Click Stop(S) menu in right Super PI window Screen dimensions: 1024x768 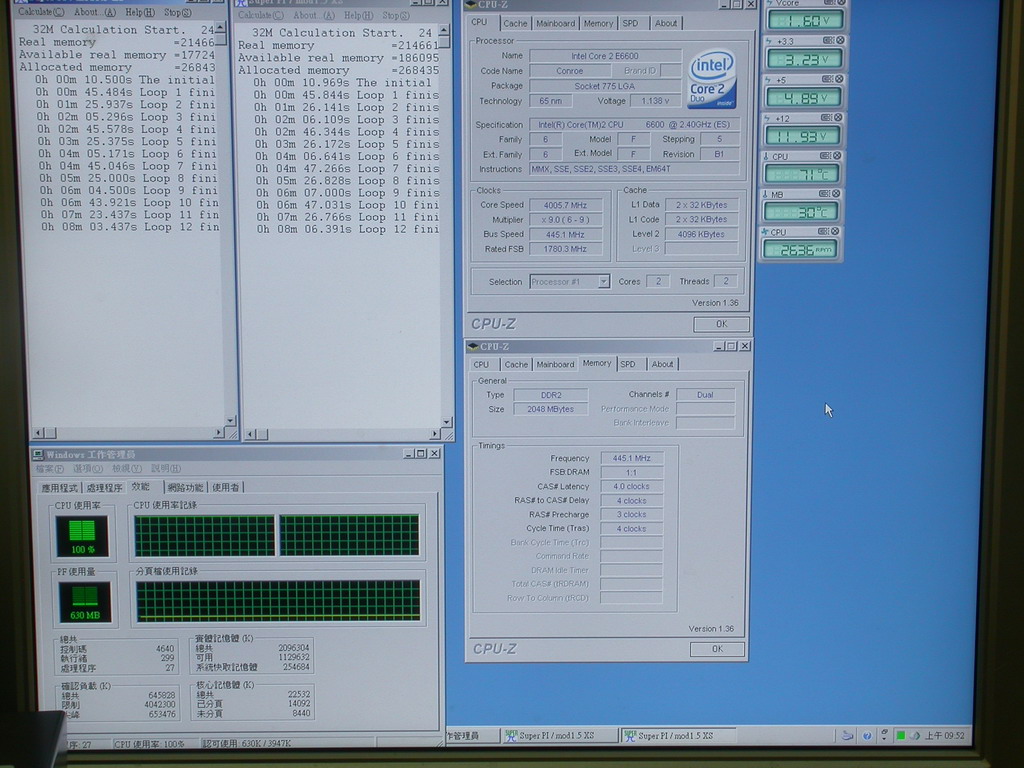pos(396,15)
